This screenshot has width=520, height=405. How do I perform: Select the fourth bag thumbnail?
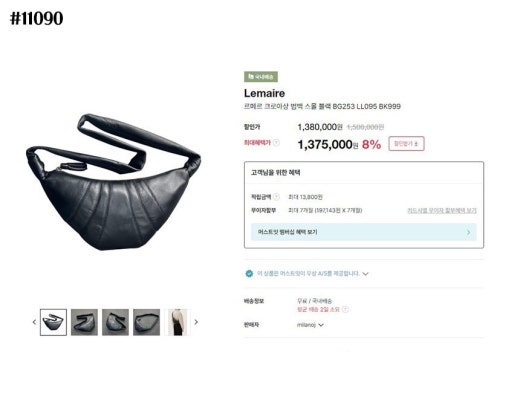[x=146, y=322]
